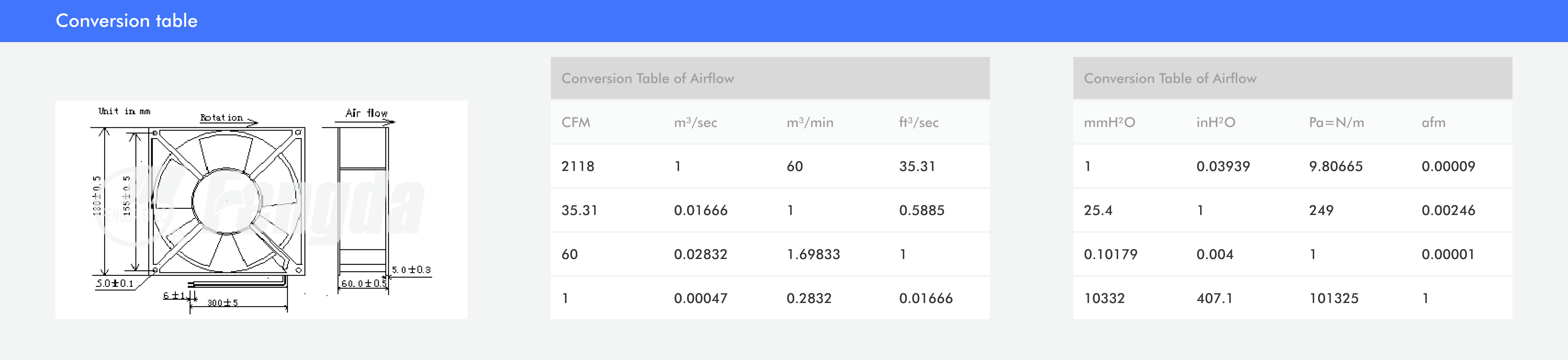Select the ft³/sec column header

click(918, 122)
